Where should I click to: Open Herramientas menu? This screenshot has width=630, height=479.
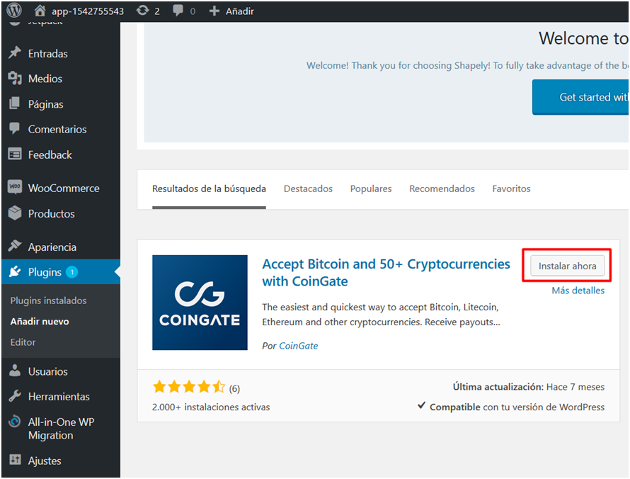pyautogui.click(x=59, y=397)
